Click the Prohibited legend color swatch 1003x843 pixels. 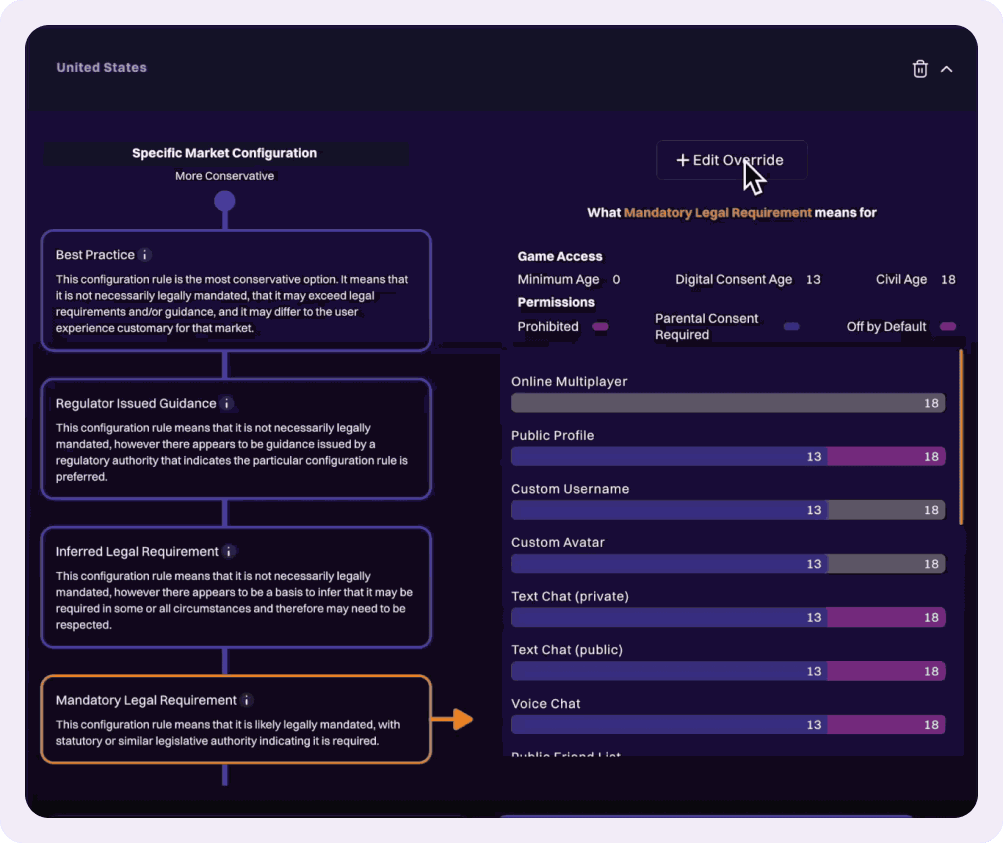[x=600, y=327]
